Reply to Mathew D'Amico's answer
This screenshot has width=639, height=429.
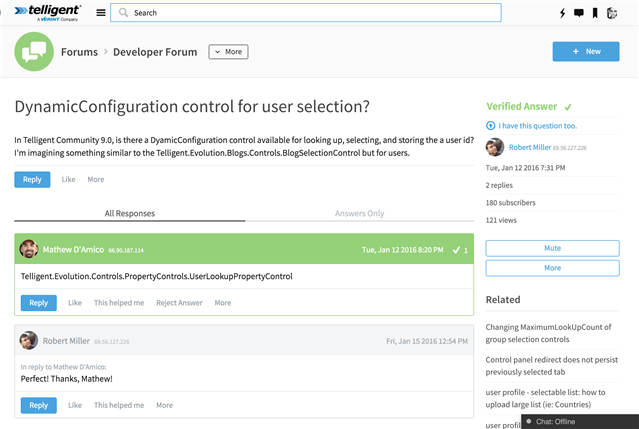tap(39, 303)
